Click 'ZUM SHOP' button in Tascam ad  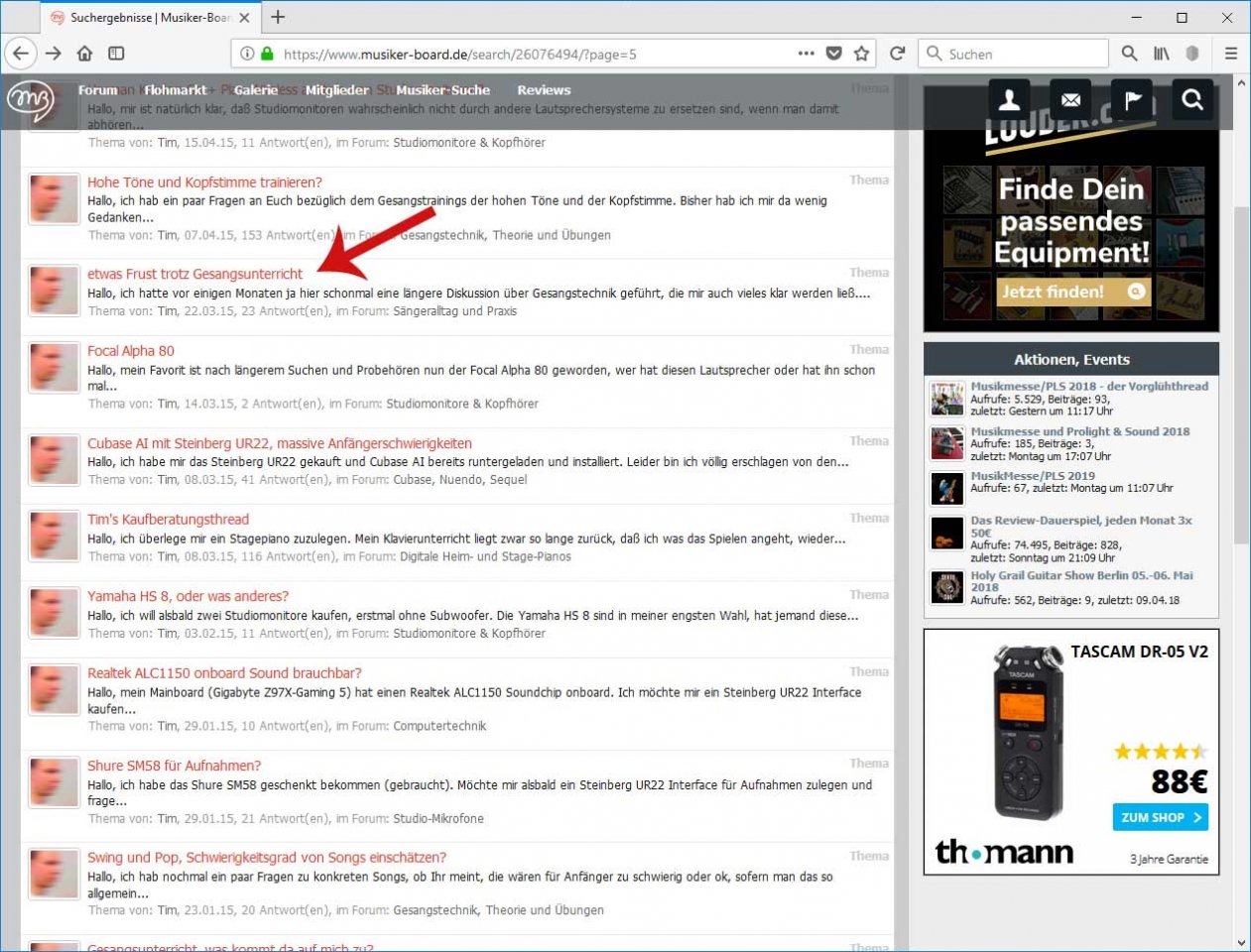coord(1161,818)
